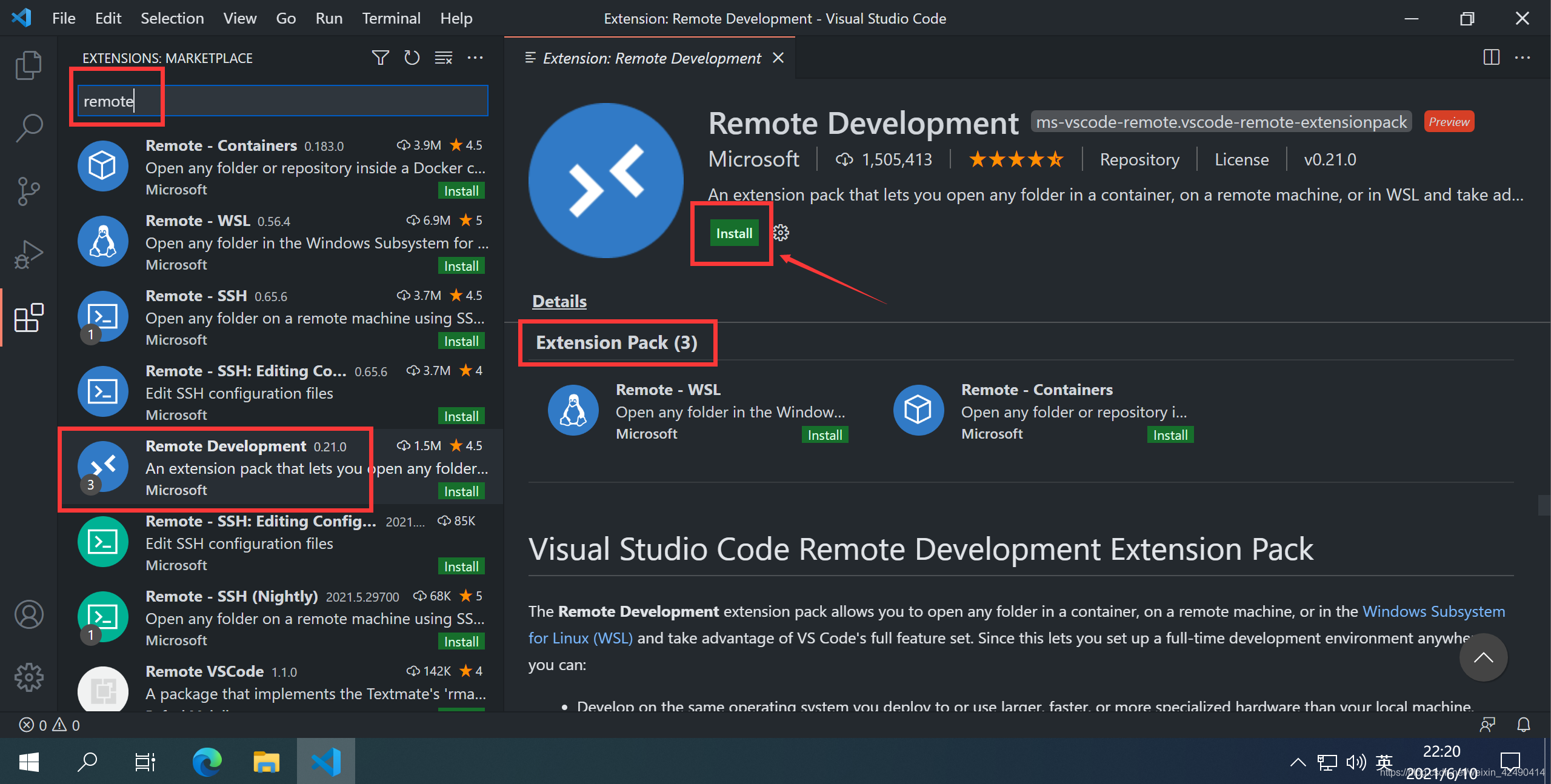Click the gear icon next to Install button

click(x=782, y=233)
